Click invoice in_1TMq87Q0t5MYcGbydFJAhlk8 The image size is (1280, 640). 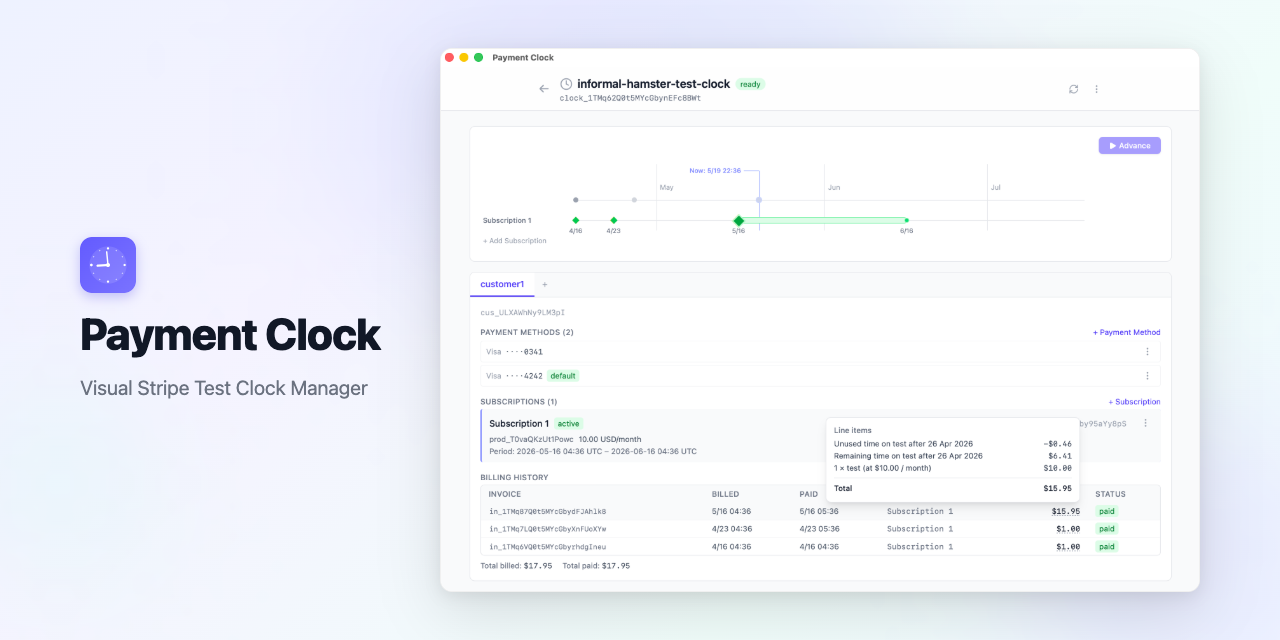click(x=547, y=512)
